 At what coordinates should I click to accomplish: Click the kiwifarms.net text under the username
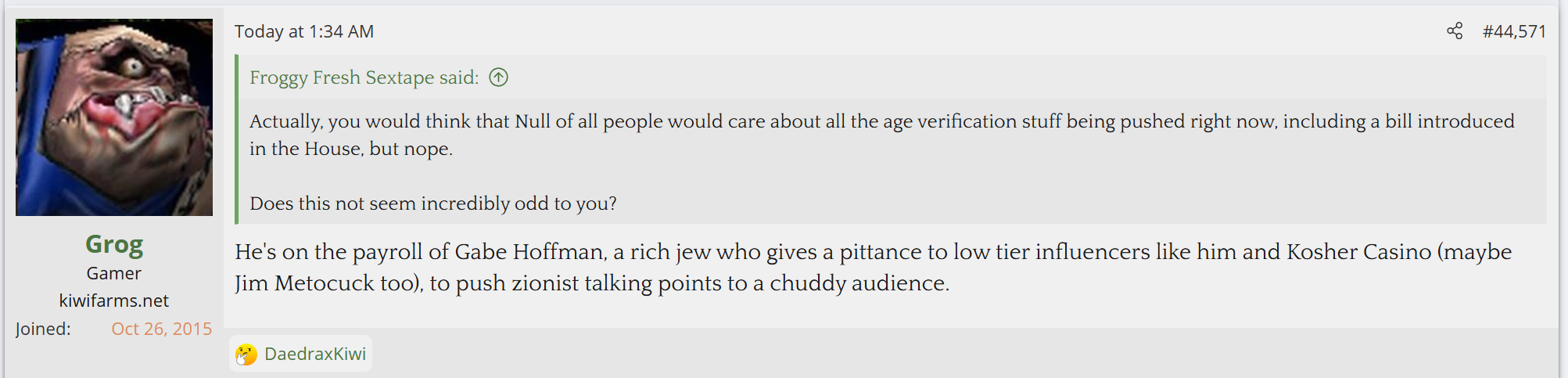pyautogui.click(x=114, y=301)
